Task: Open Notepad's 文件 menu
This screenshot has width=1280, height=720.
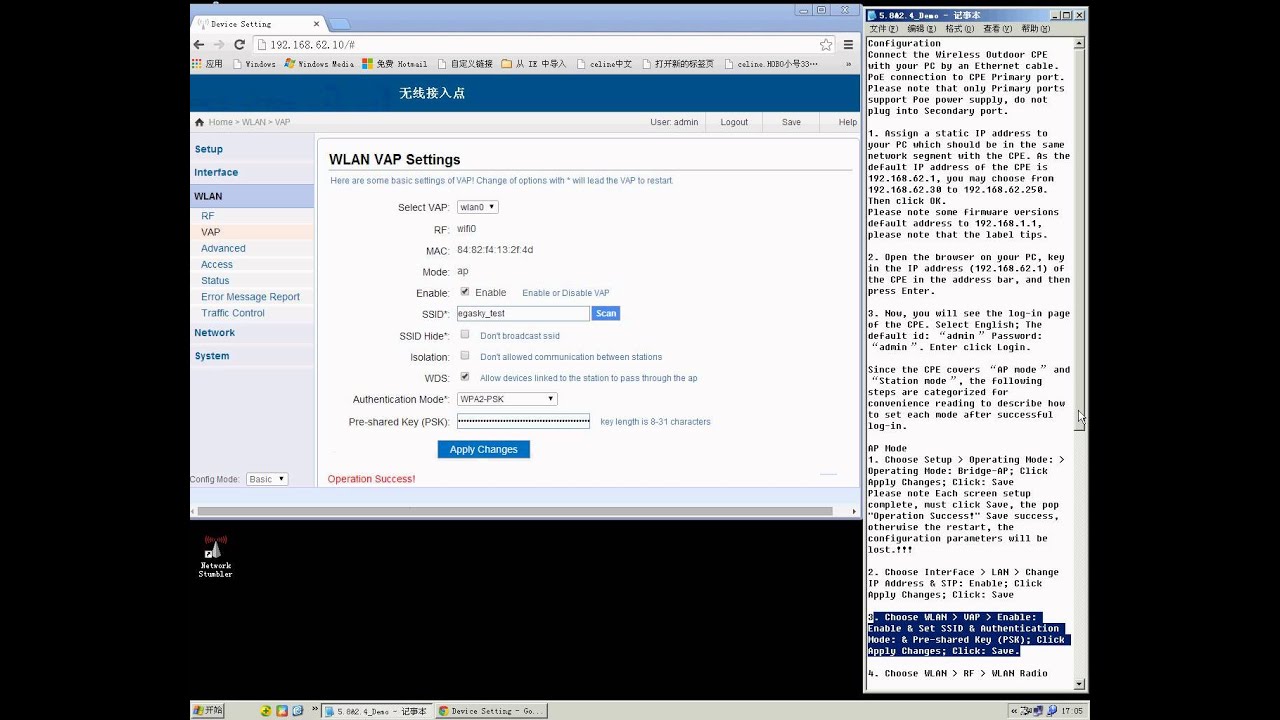Action: pyautogui.click(x=883, y=29)
